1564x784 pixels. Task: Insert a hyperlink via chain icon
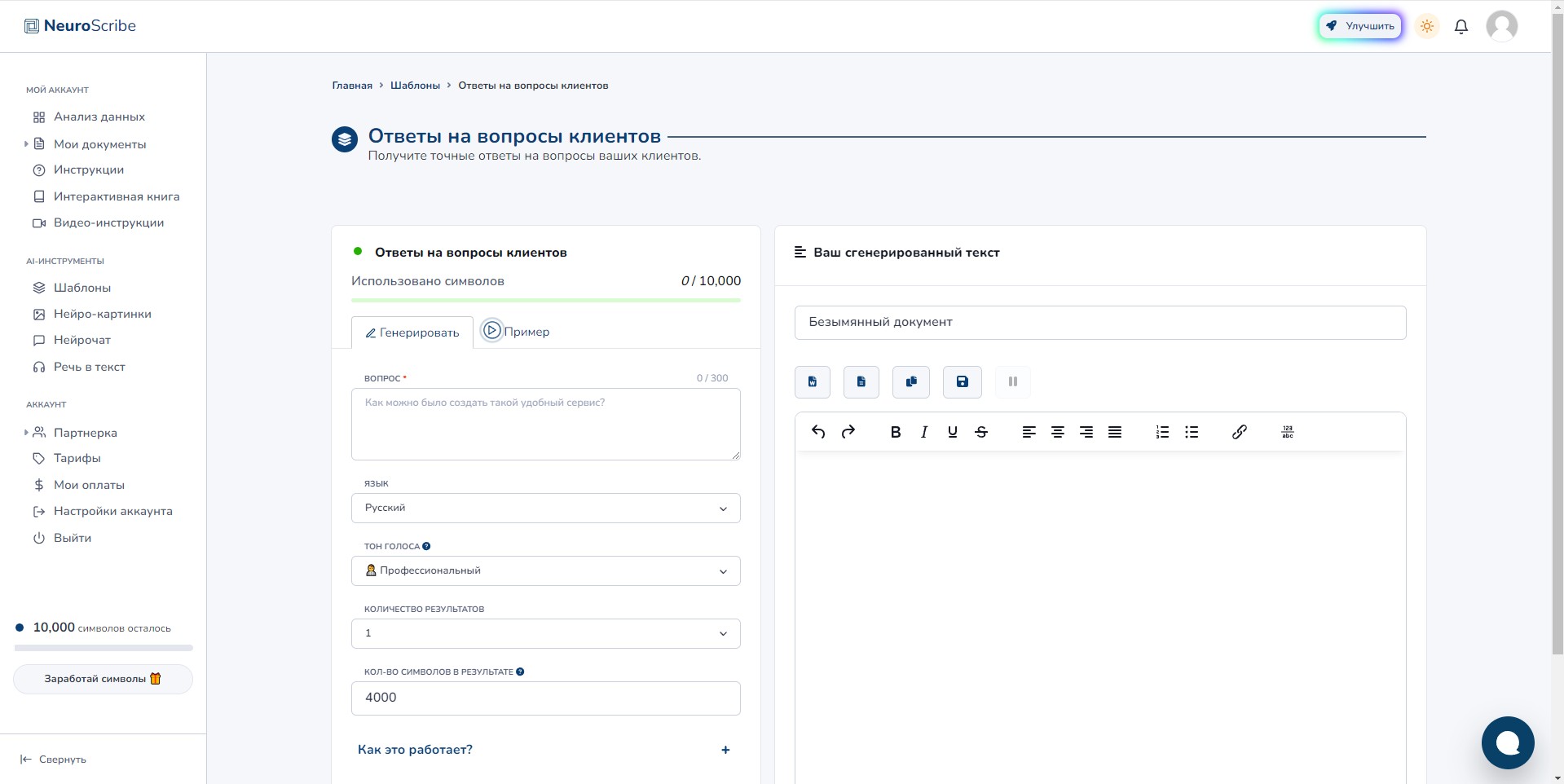[1240, 432]
